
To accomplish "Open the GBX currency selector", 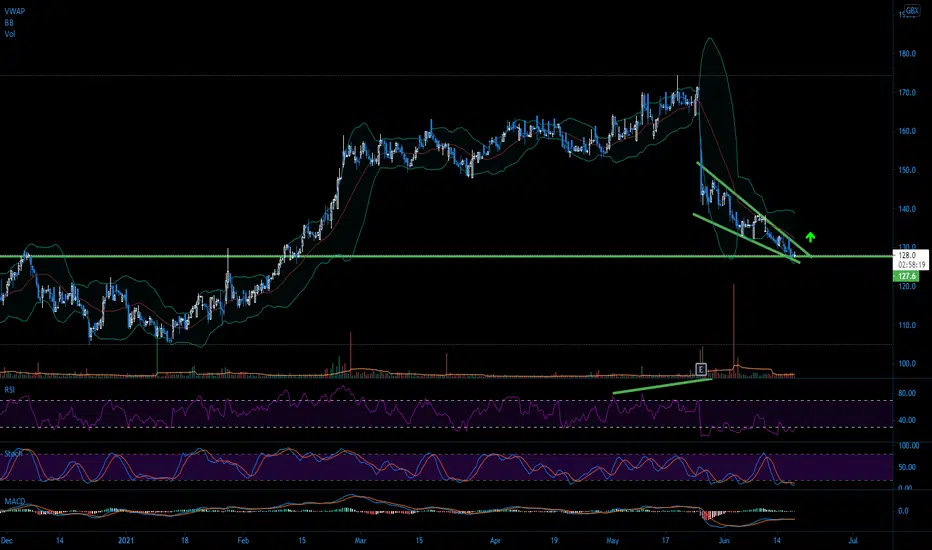I will [x=912, y=10].
